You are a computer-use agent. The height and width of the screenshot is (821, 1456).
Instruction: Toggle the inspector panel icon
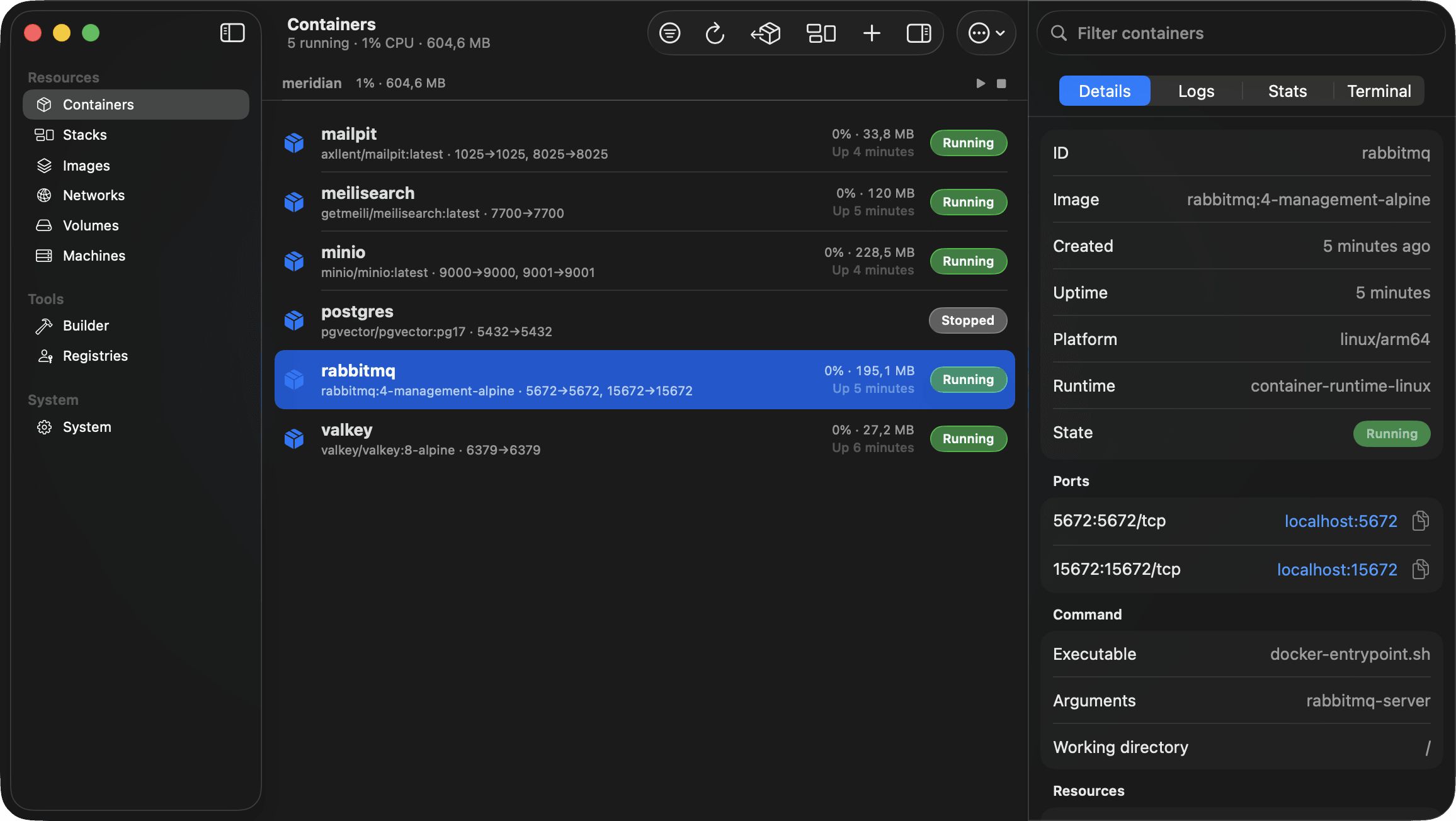point(919,33)
